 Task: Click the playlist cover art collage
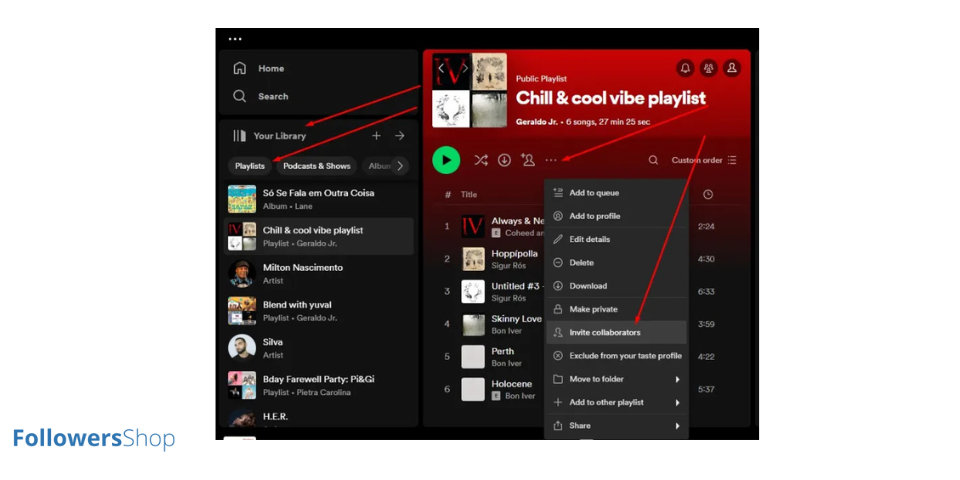coord(470,90)
